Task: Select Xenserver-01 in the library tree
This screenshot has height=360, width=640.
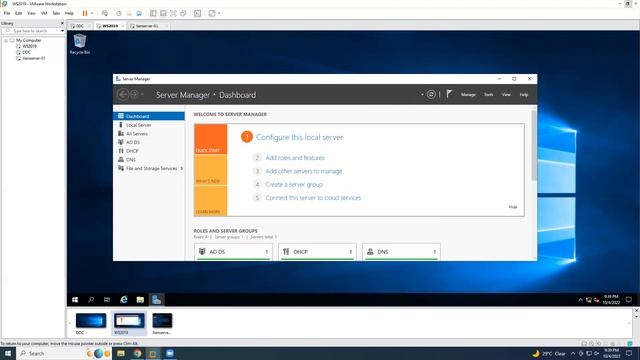Action: click(33, 58)
